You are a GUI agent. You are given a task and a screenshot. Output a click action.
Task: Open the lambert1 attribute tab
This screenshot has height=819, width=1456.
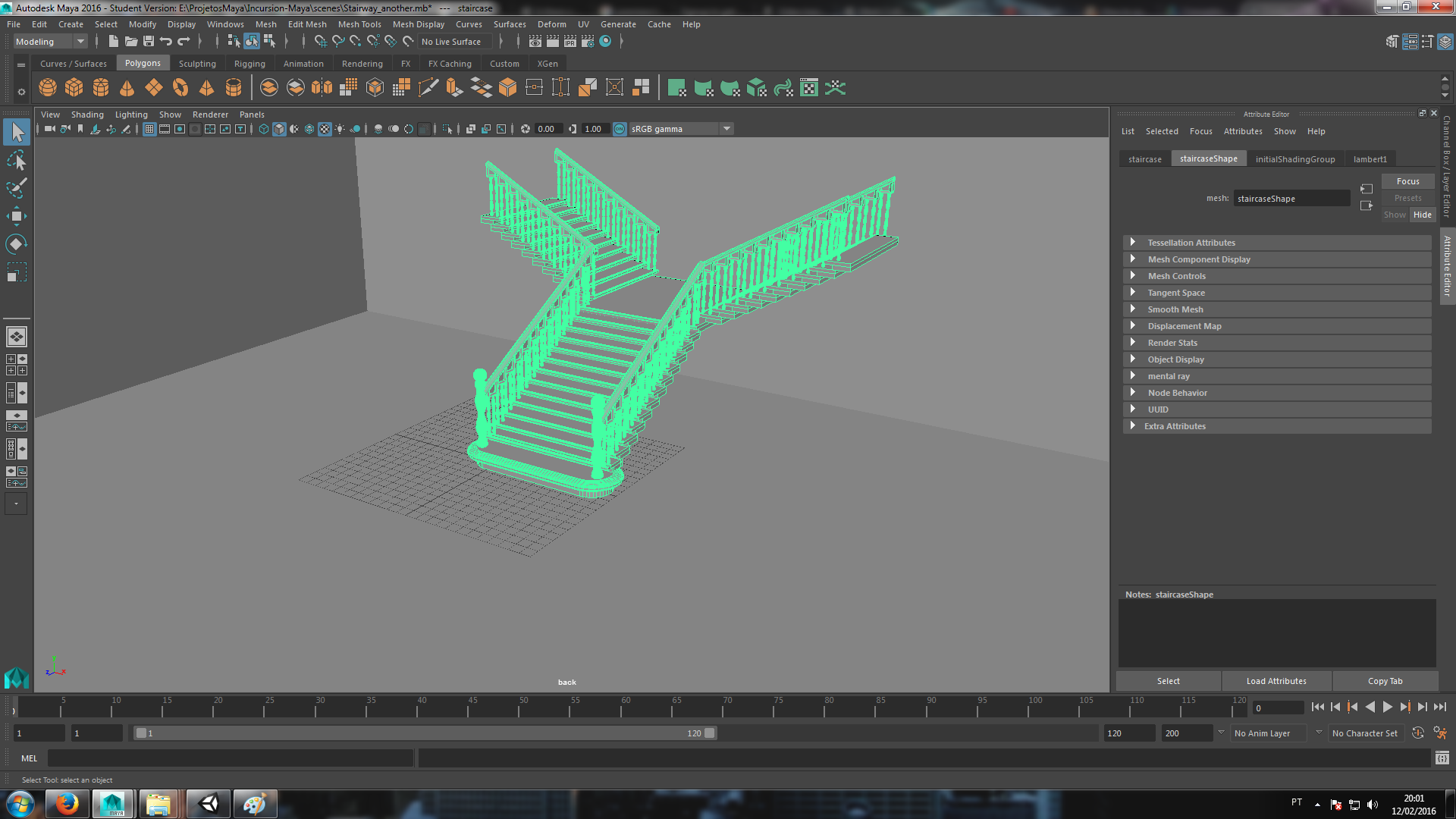(x=1370, y=159)
